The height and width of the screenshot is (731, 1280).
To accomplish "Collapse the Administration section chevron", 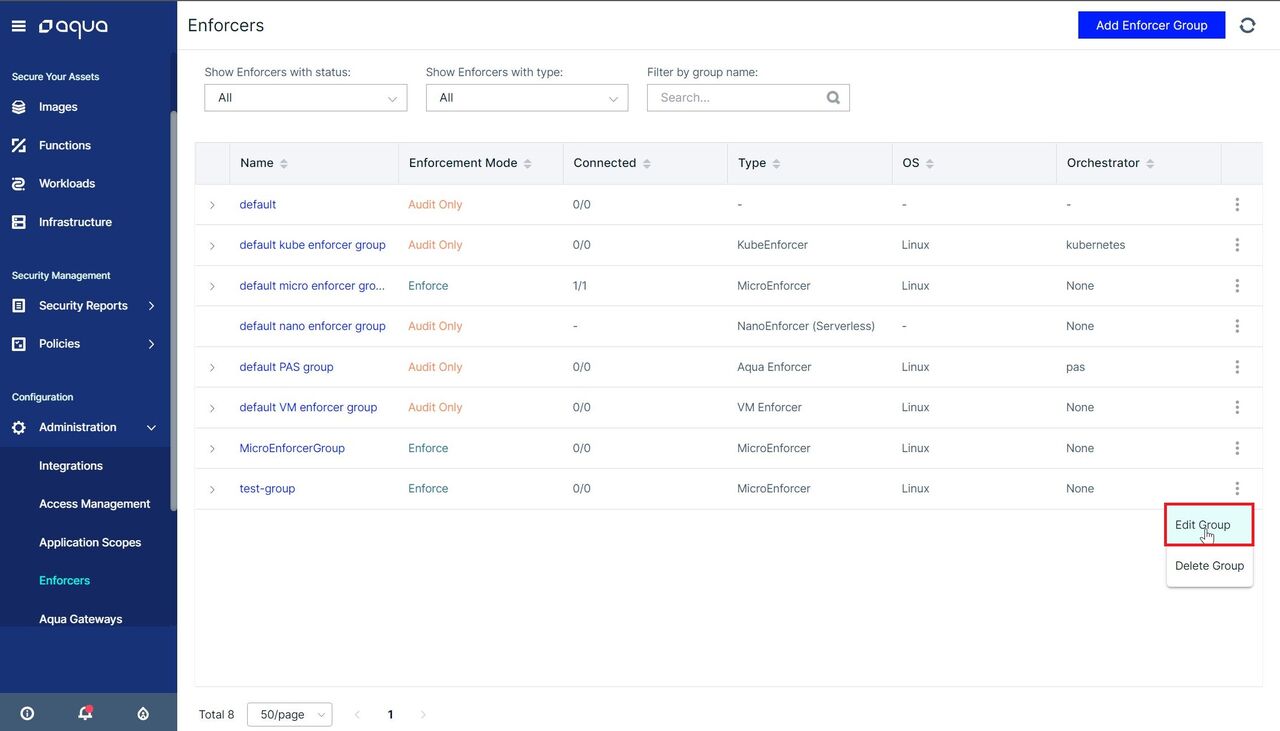I will click(x=152, y=428).
